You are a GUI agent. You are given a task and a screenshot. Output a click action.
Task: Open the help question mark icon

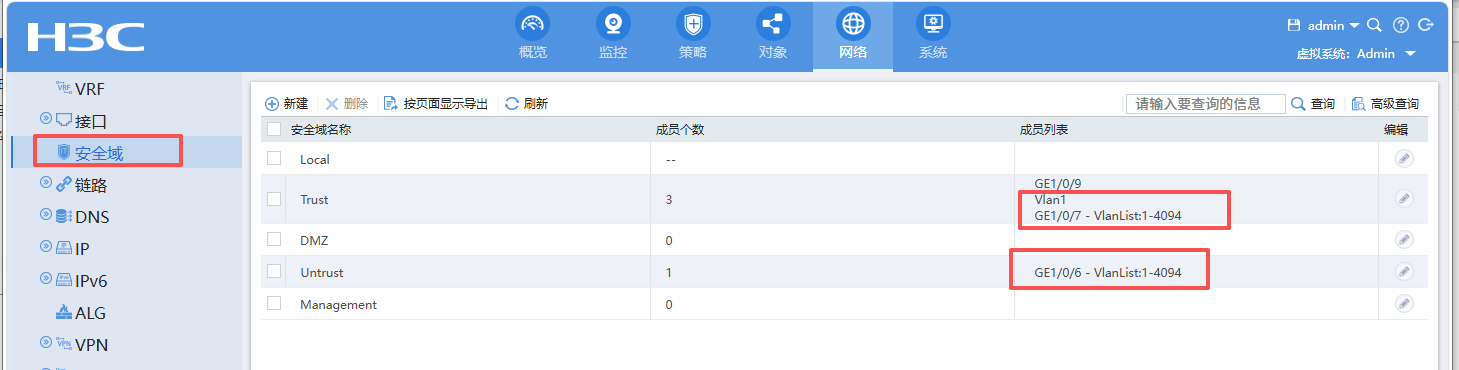(x=1400, y=25)
